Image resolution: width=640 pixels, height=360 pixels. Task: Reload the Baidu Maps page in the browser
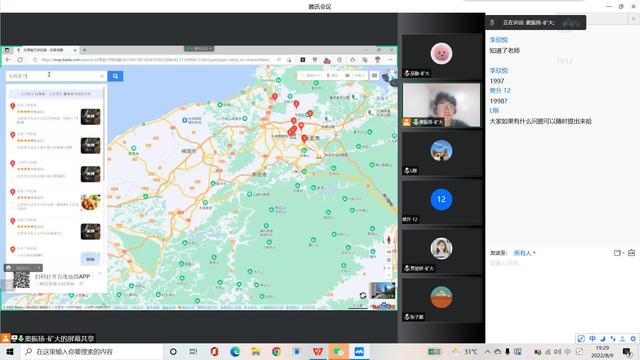[20, 60]
